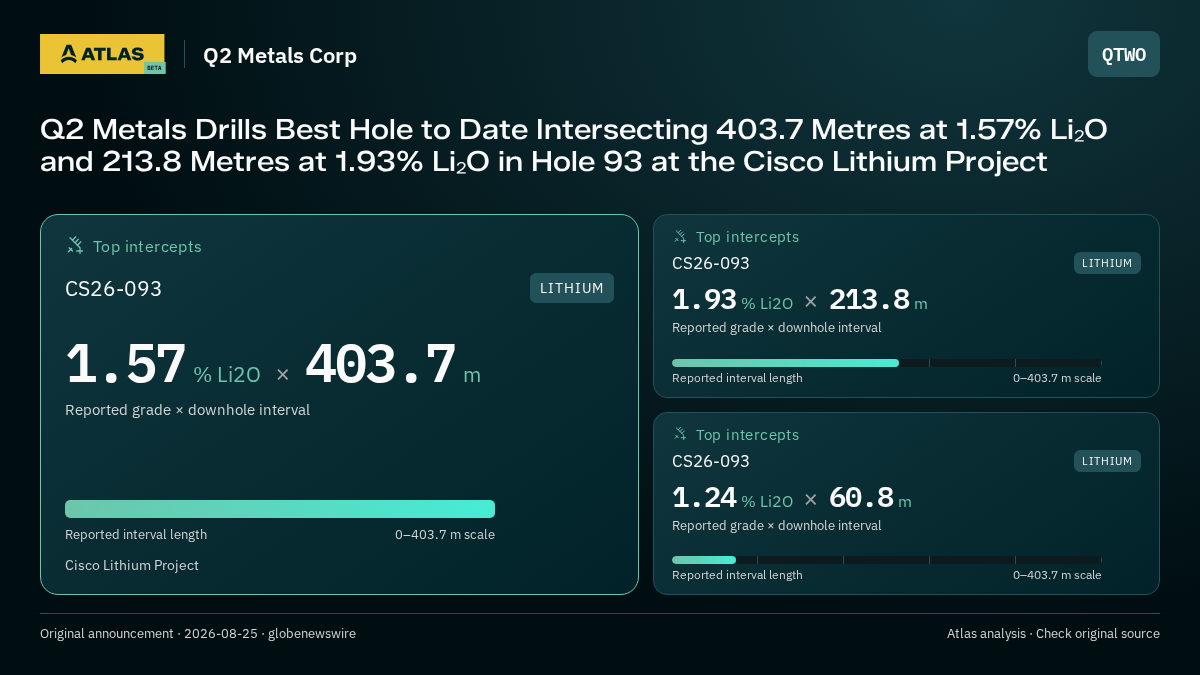Click the drill icon in the 1.57% card
The width and height of the screenshot is (1200, 675).
(x=75, y=246)
